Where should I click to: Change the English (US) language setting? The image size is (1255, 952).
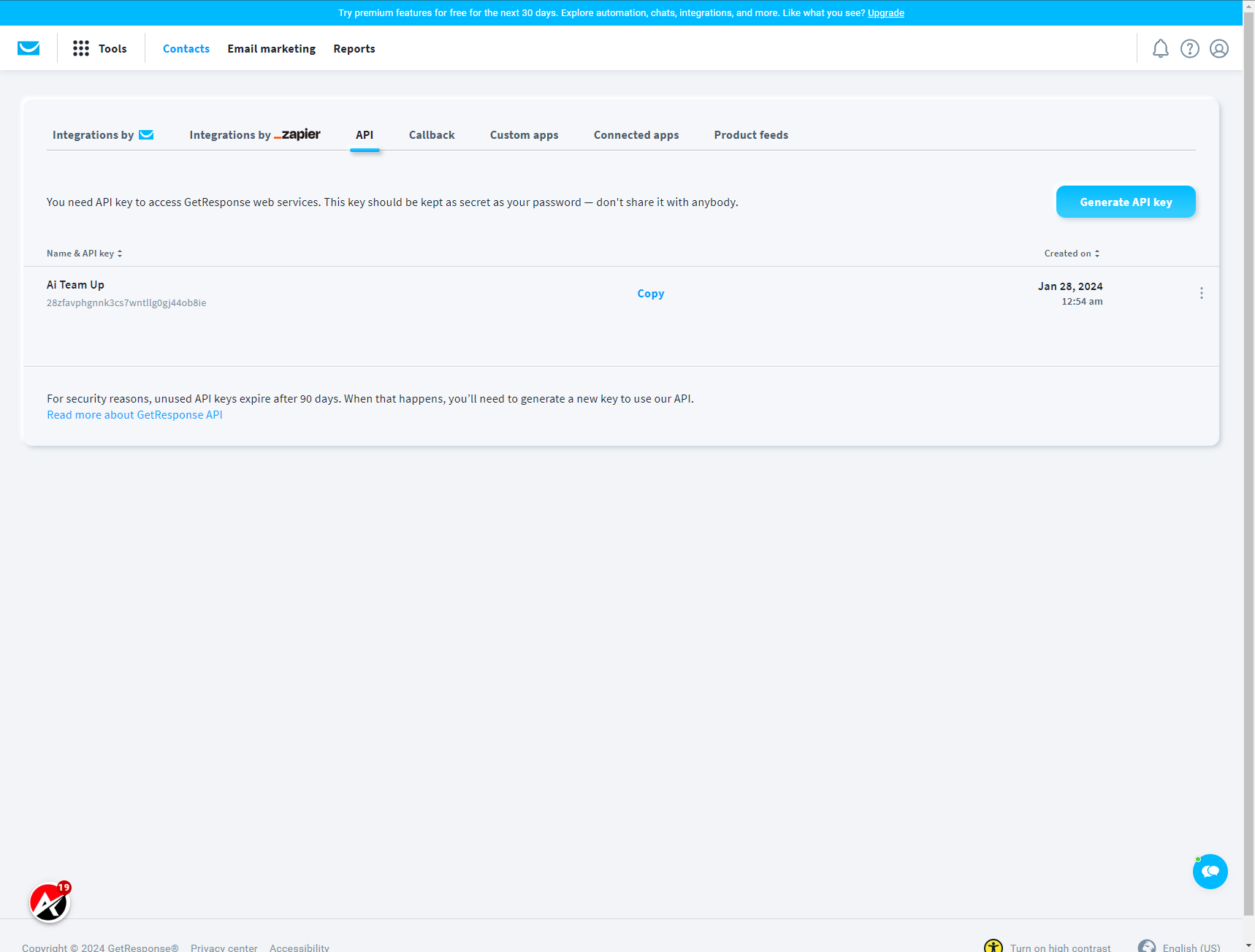1191,948
